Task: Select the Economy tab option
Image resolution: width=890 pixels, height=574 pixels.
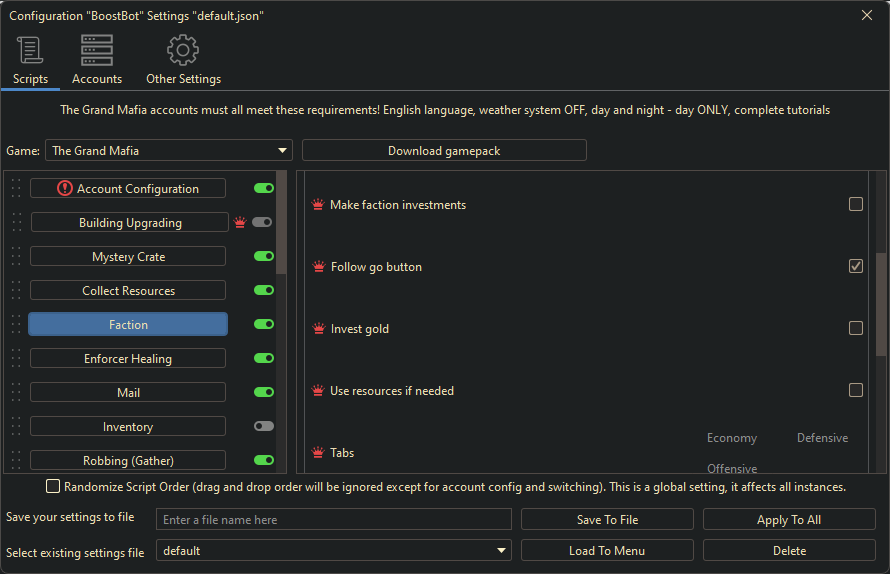Action: pos(731,438)
